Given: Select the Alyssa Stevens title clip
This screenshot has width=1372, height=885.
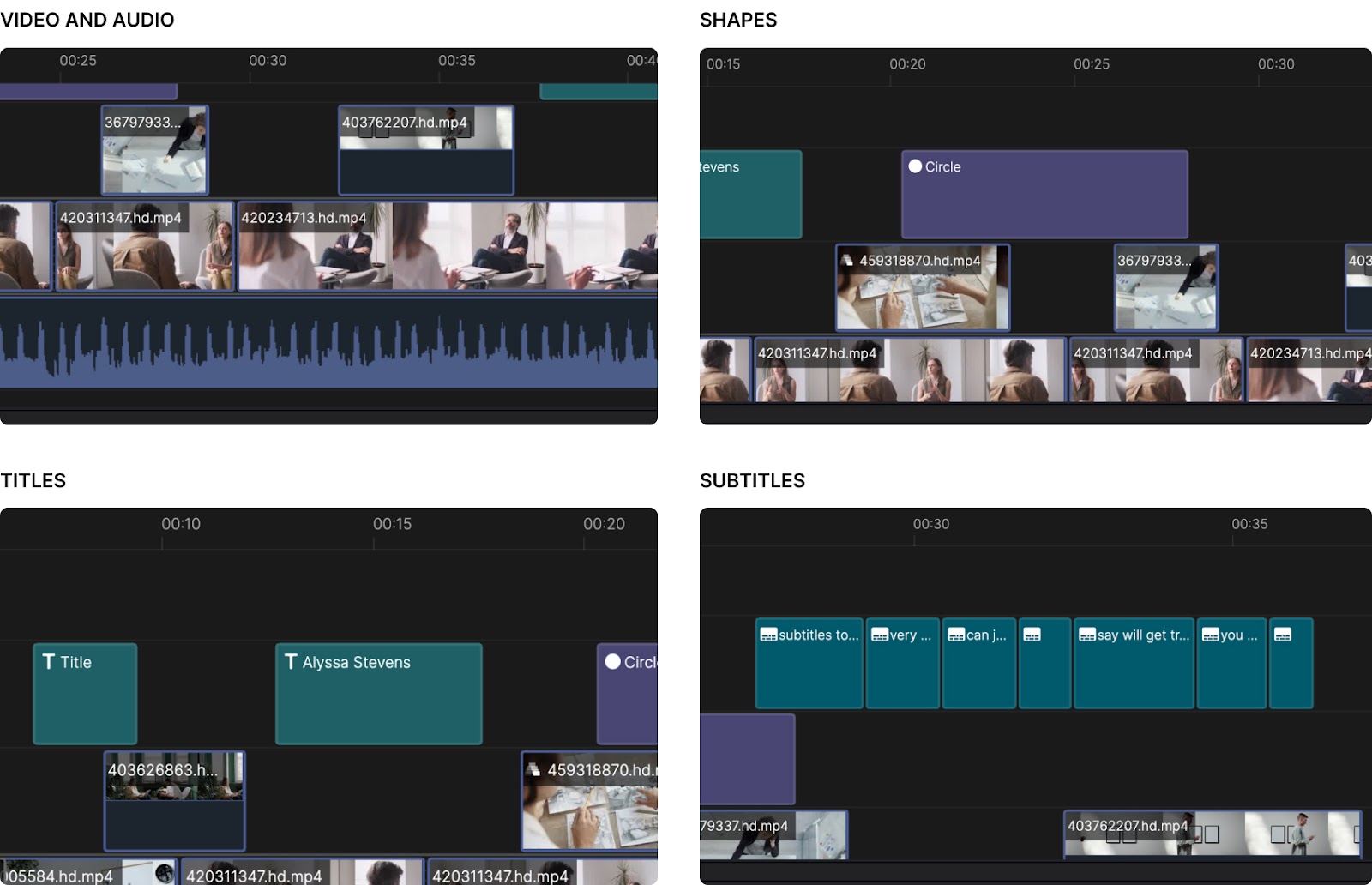Looking at the screenshot, I should pos(379,694).
